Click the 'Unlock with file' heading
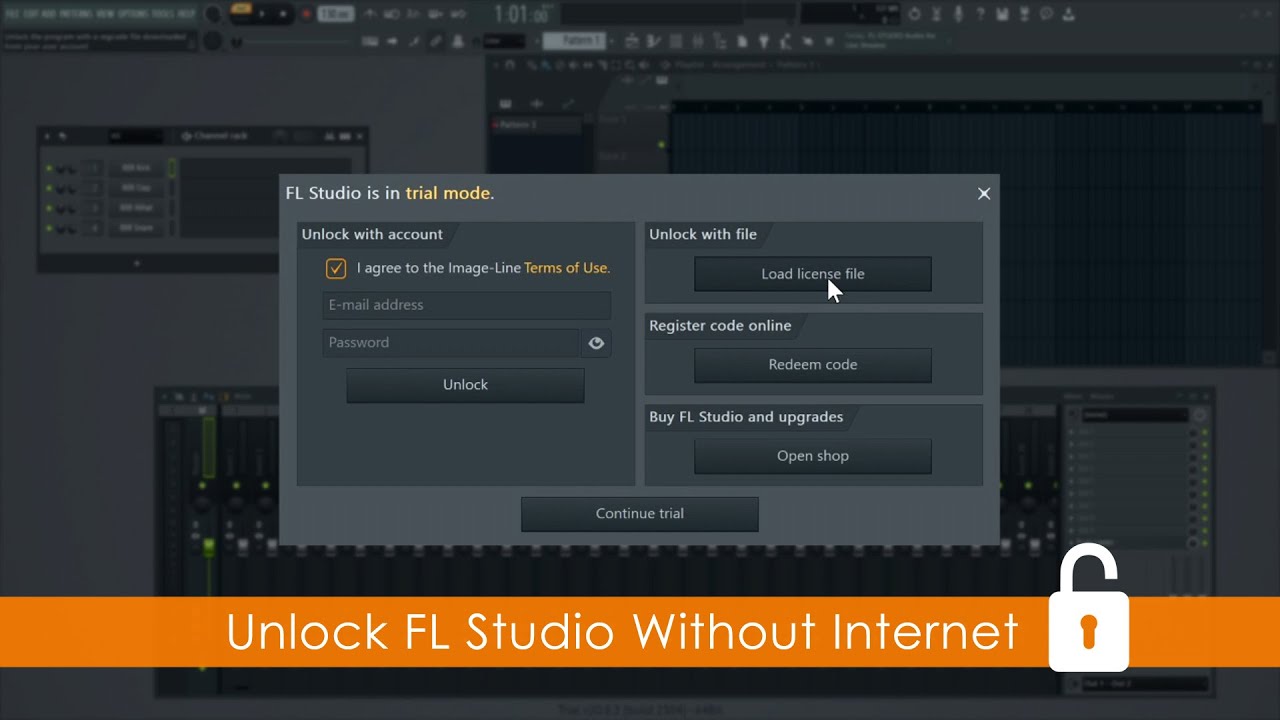Viewport: 1280px width, 720px height. pyautogui.click(x=703, y=234)
